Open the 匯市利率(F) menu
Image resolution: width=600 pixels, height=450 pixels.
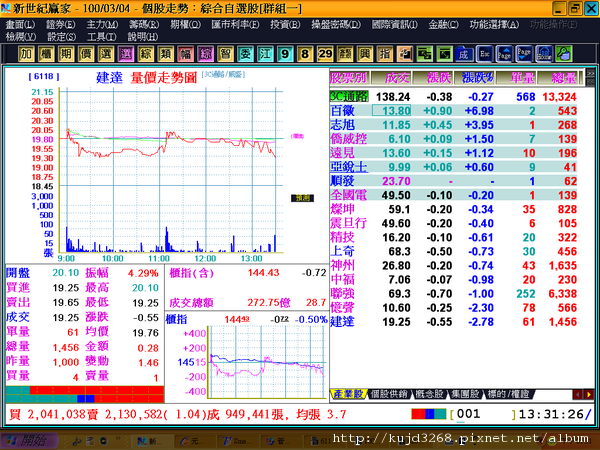coord(235,25)
